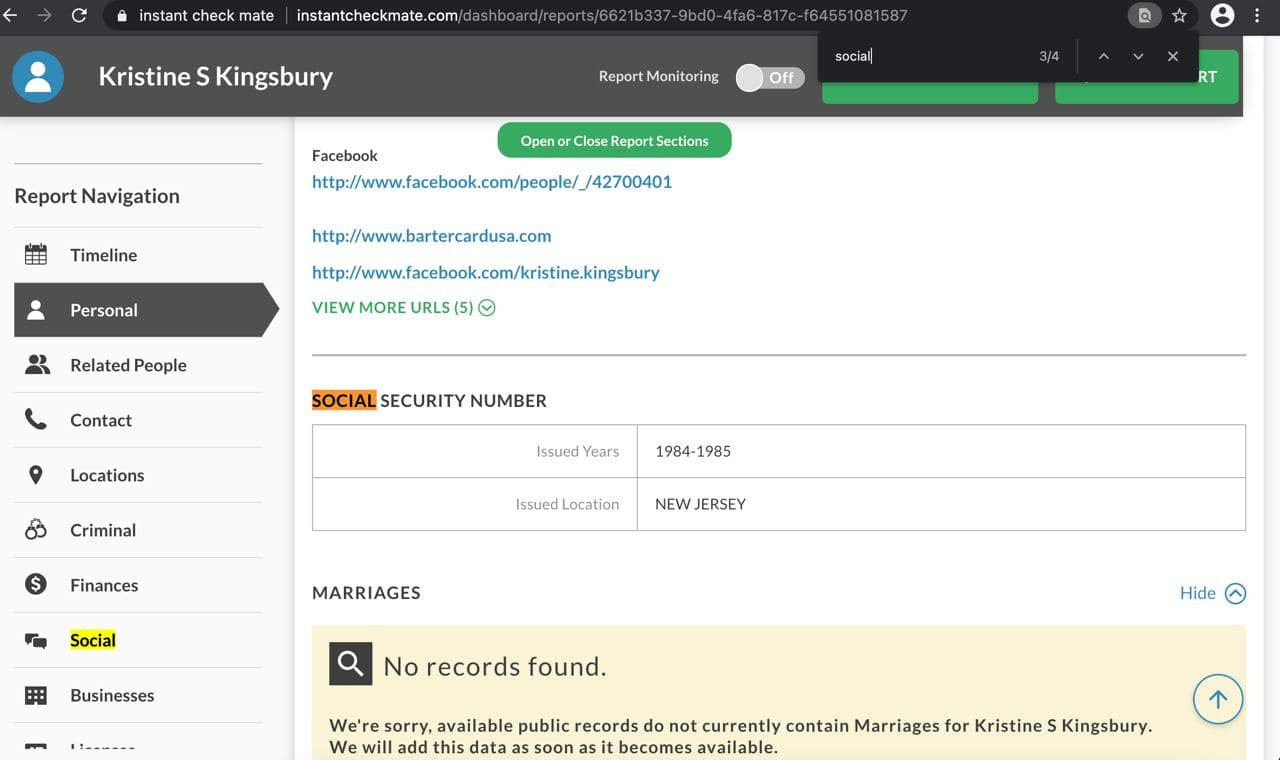Click the Issued Location label cell
The width and height of the screenshot is (1280, 760).
tap(475, 504)
